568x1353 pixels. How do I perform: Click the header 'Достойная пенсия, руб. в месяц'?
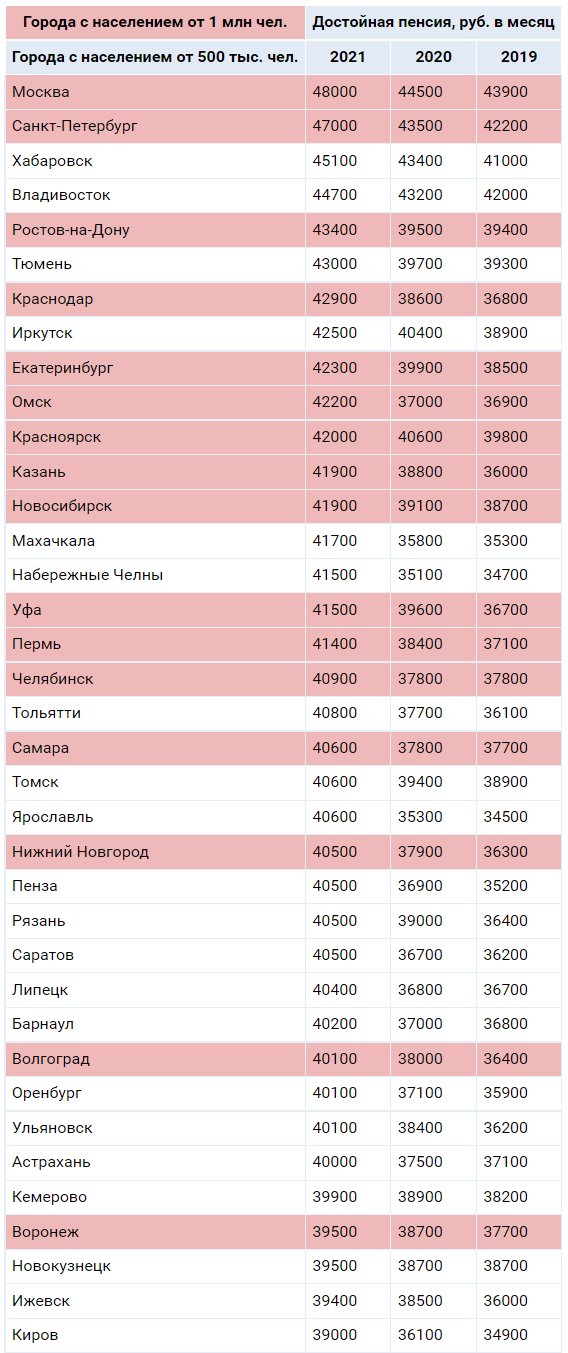click(x=434, y=22)
